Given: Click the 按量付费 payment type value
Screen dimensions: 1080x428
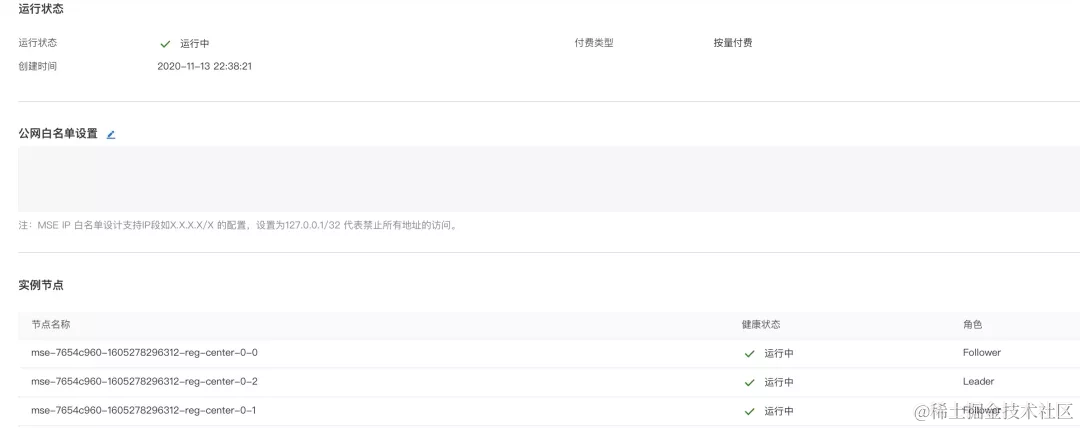Looking at the screenshot, I should [733, 43].
